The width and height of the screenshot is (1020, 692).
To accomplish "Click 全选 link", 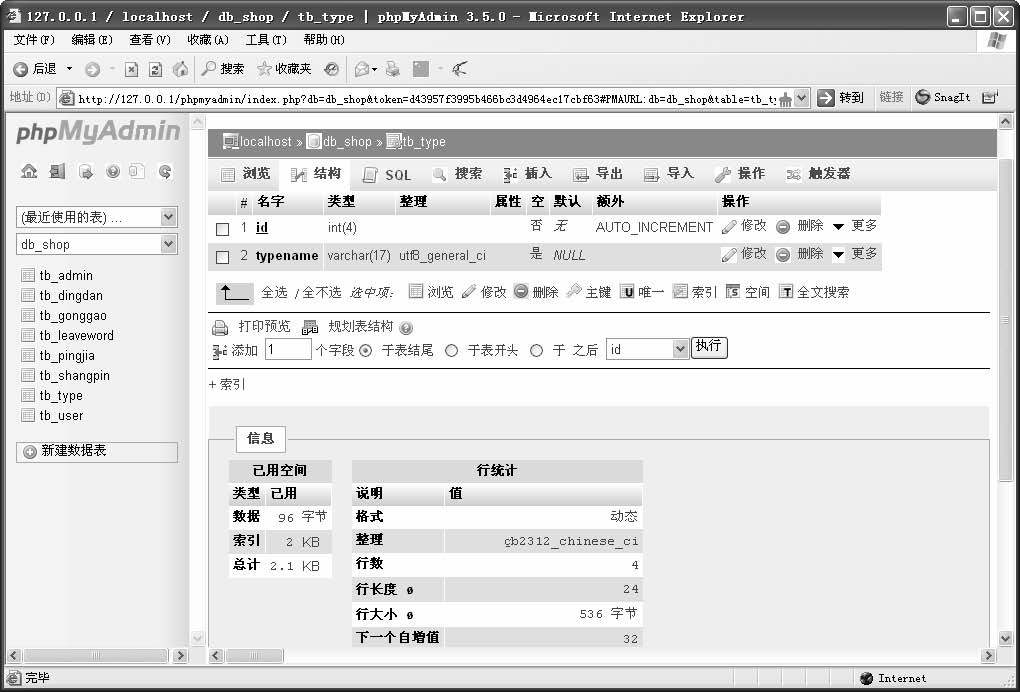I will pyautogui.click(x=274, y=293).
